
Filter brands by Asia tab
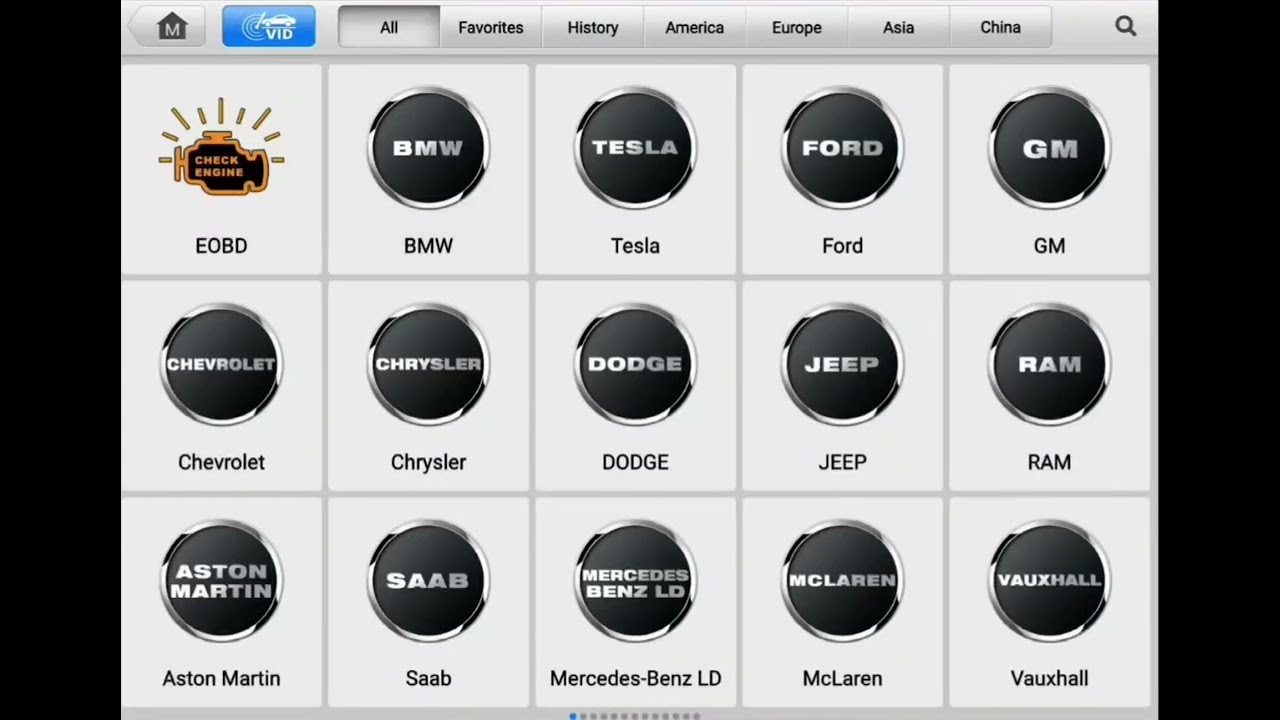[899, 27]
